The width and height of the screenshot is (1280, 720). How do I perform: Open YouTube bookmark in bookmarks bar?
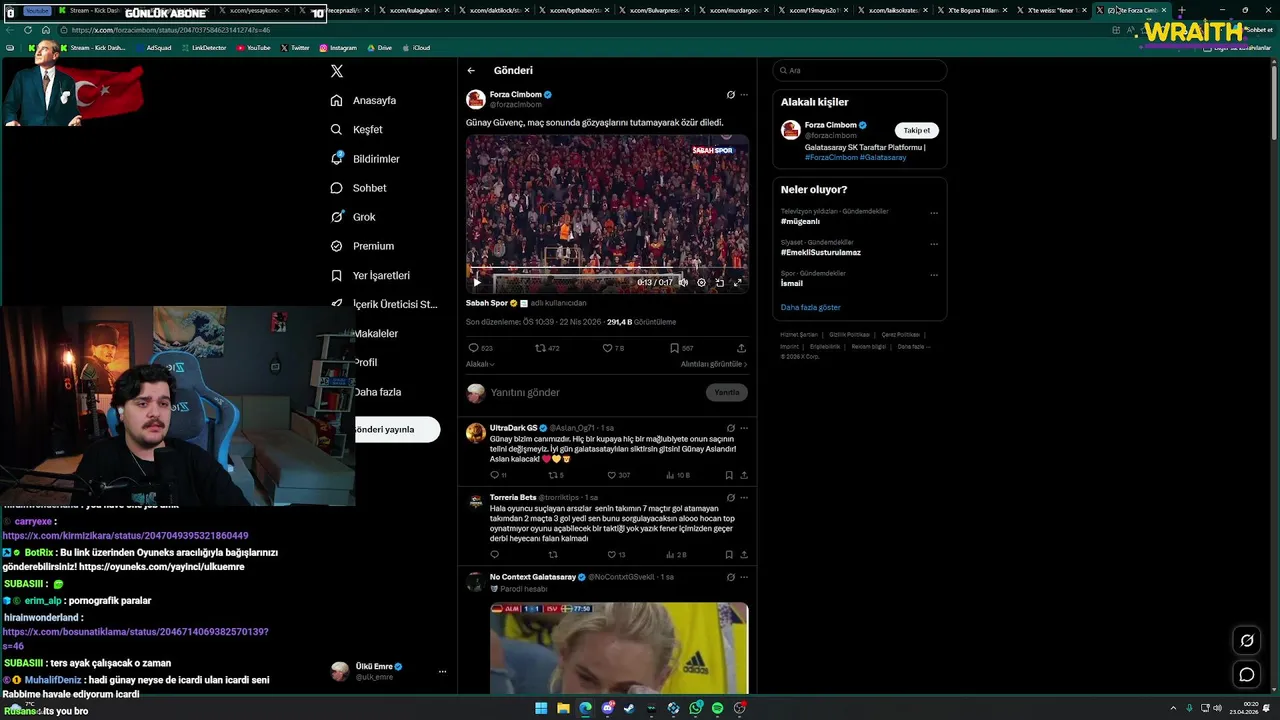pyautogui.click(x=253, y=48)
